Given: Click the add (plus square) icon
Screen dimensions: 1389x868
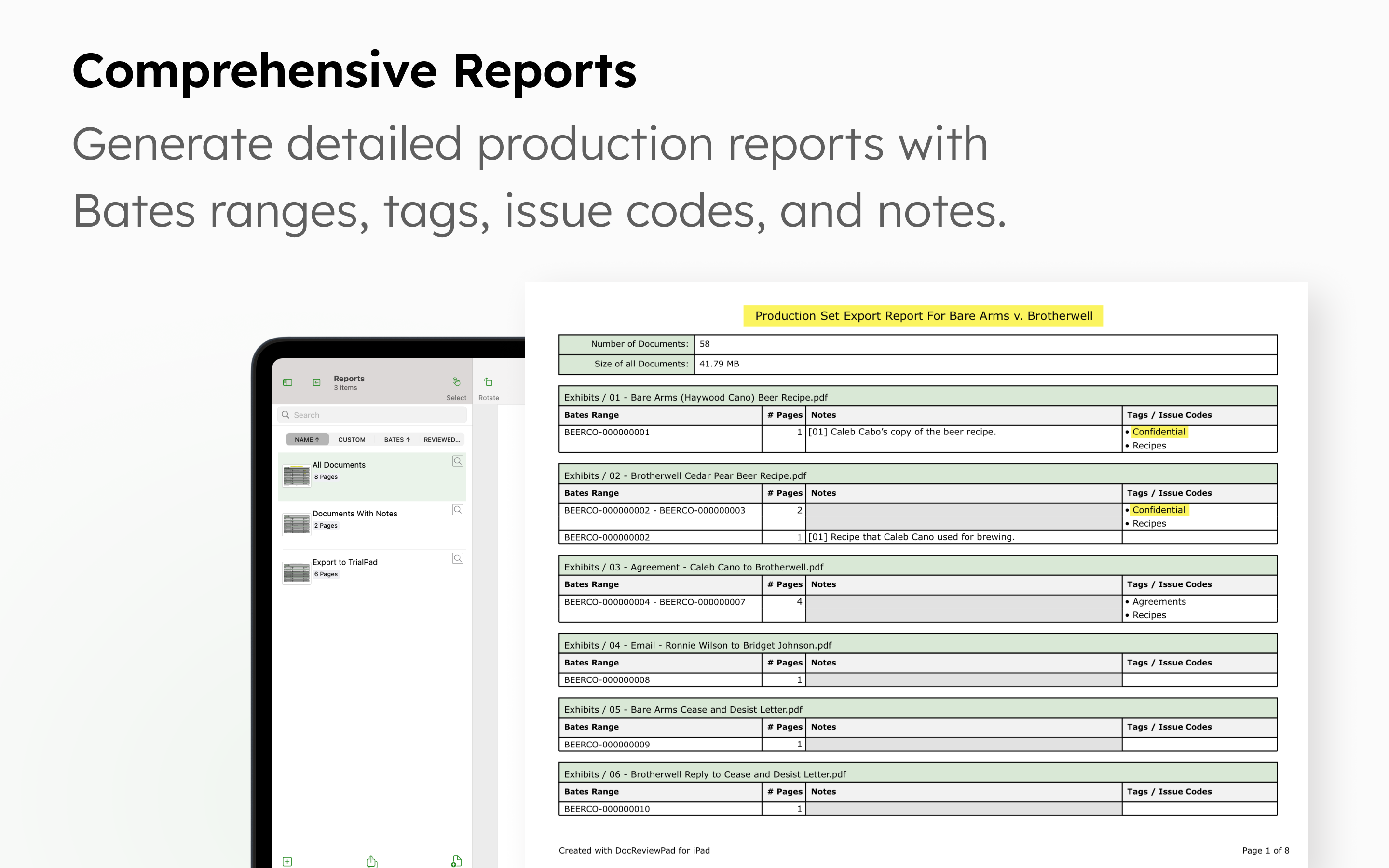Looking at the screenshot, I should point(287,861).
